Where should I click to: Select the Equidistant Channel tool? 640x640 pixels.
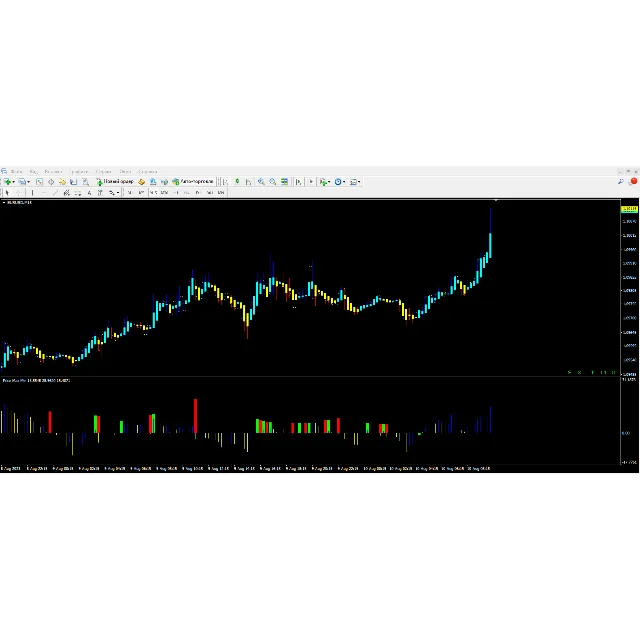pyautogui.click(x=66, y=193)
